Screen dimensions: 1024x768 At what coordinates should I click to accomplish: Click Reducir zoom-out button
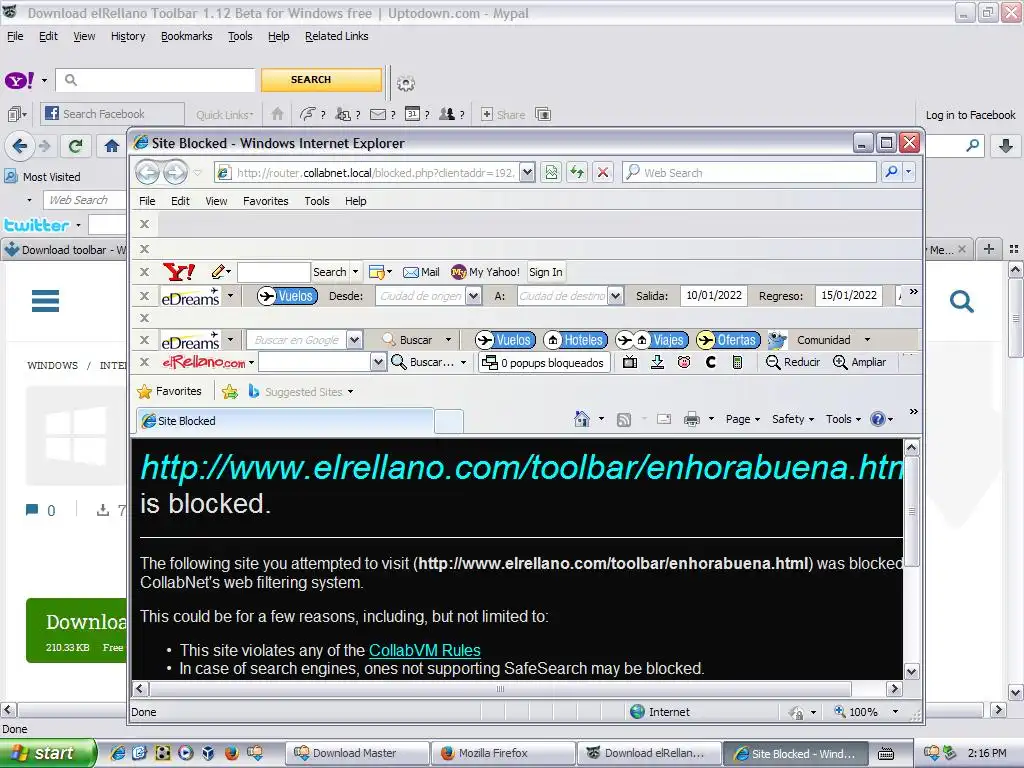click(793, 362)
